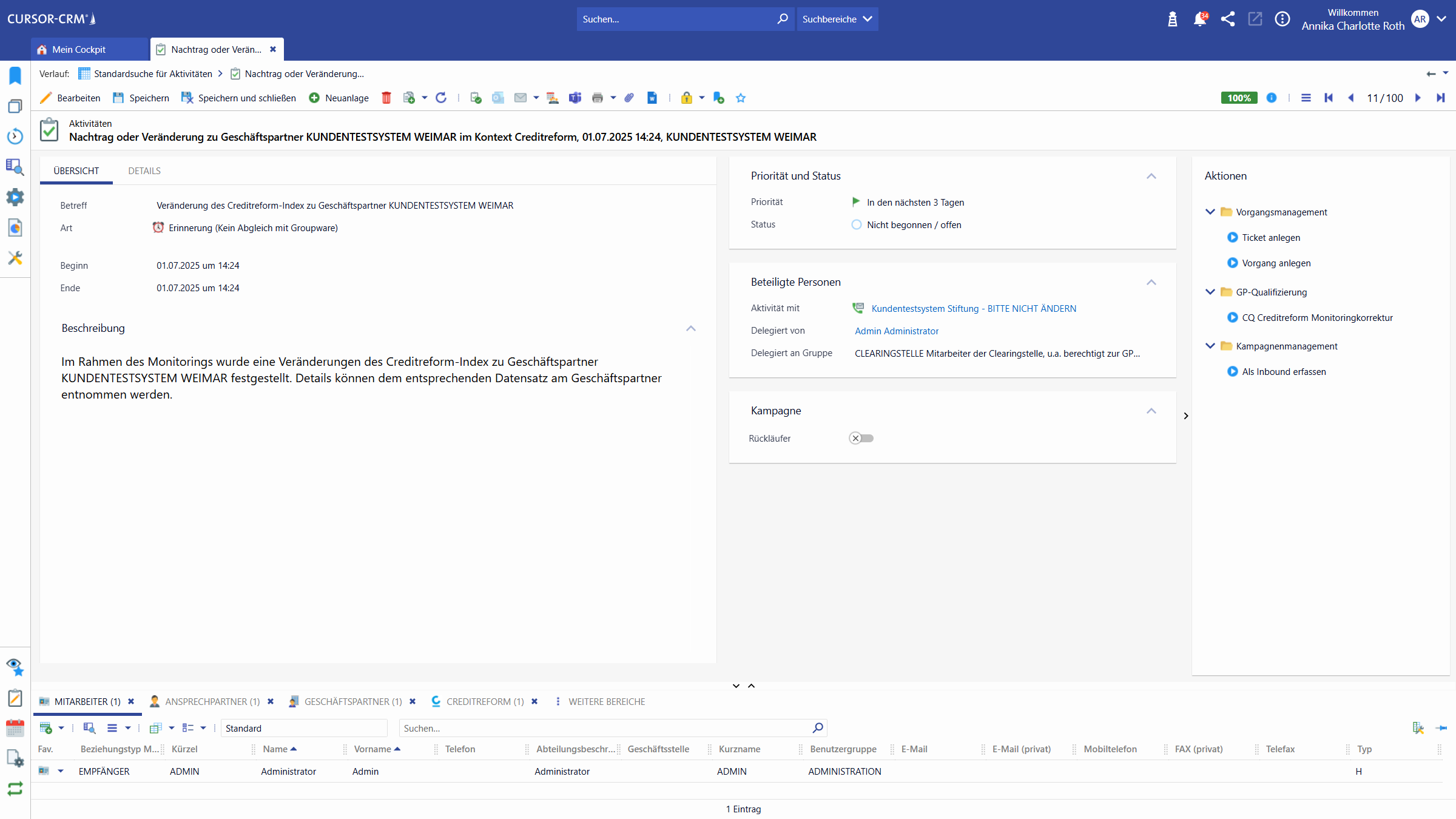Go to the previous record
This screenshot has width=1456, height=819.
(x=1351, y=98)
